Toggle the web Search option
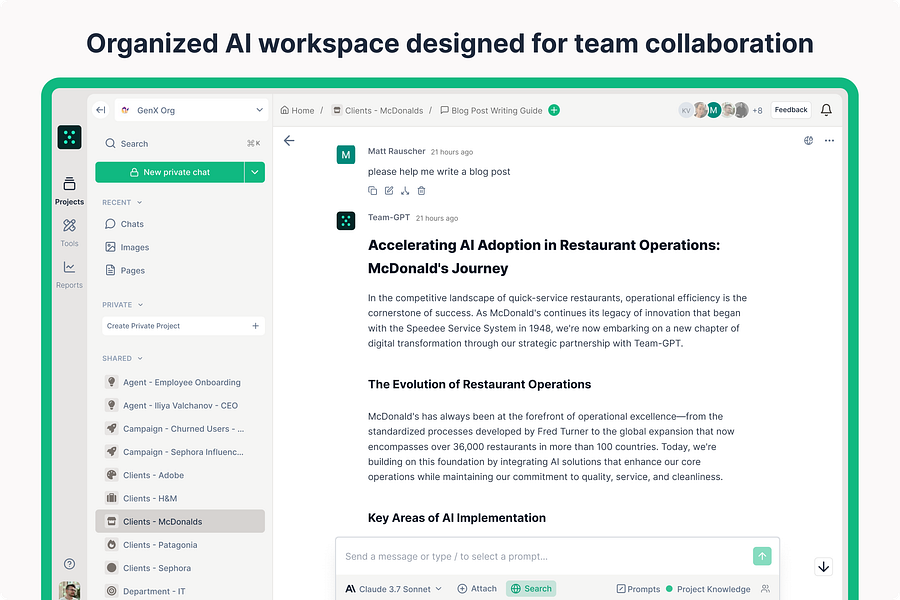 click(x=531, y=589)
